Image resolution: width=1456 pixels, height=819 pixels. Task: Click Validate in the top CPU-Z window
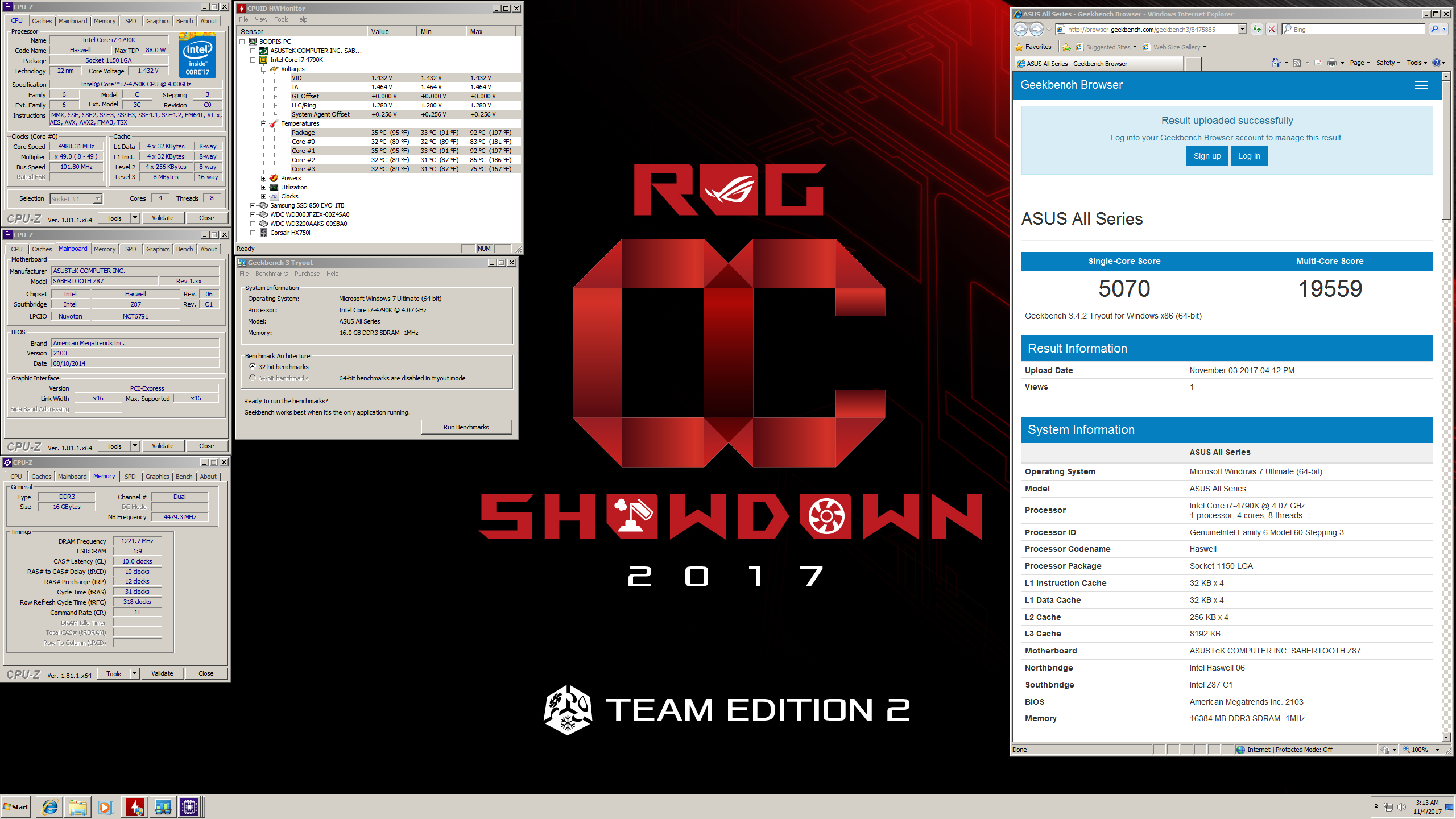click(163, 218)
